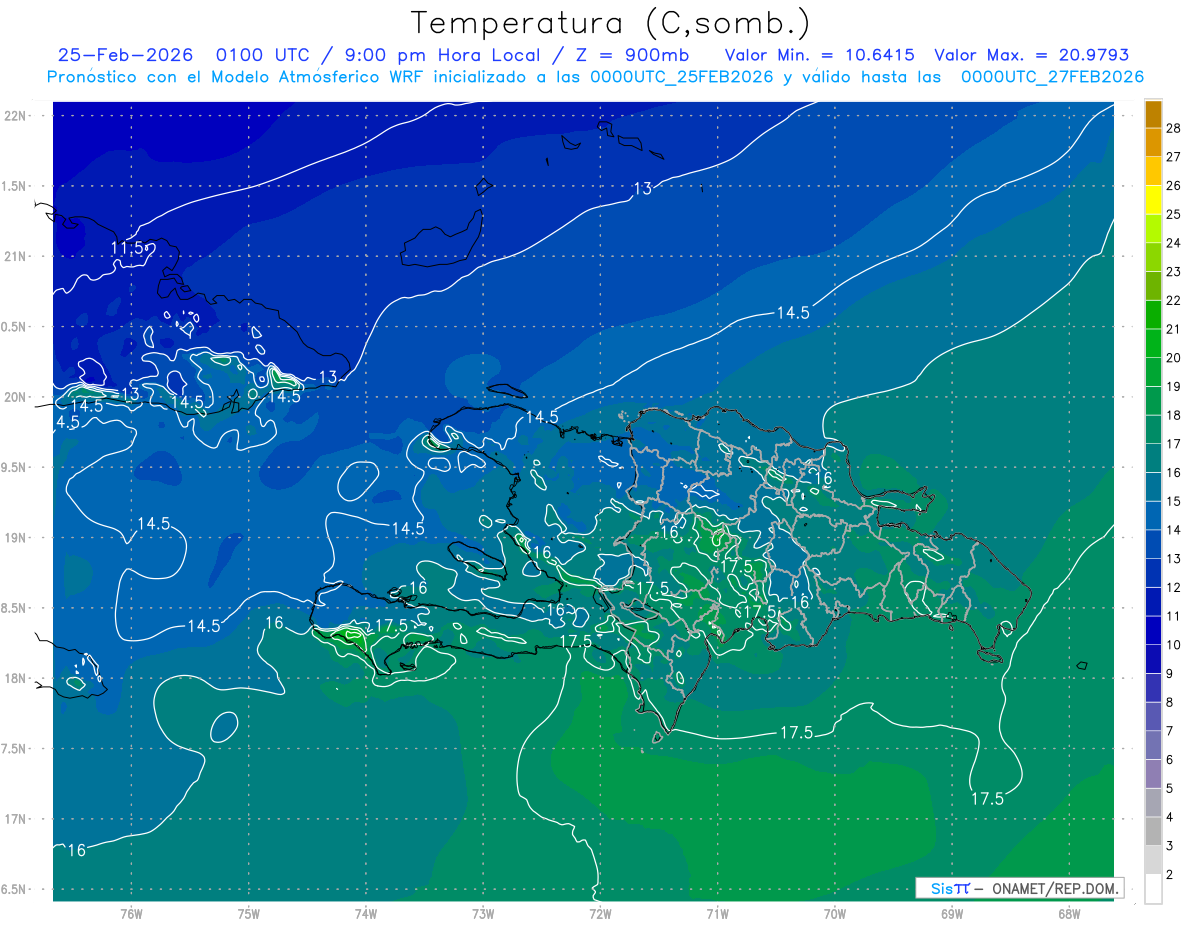1200x927 pixels.
Task: Click the orange swatch atop the color scale
Action: pyautogui.click(x=1153, y=115)
